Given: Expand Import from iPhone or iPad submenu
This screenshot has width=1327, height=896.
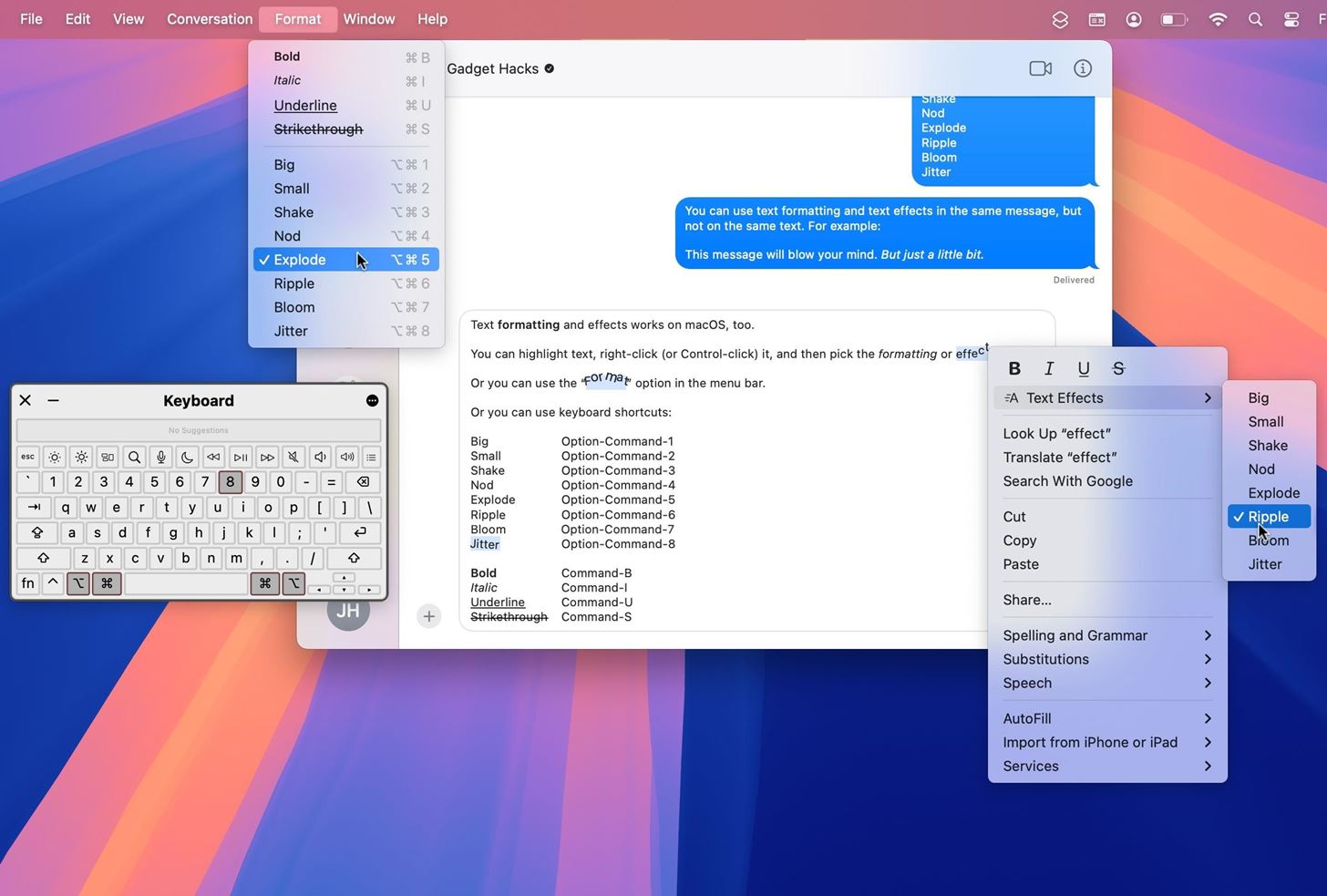Looking at the screenshot, I should pyautogui.click(x=1107, y=742).
